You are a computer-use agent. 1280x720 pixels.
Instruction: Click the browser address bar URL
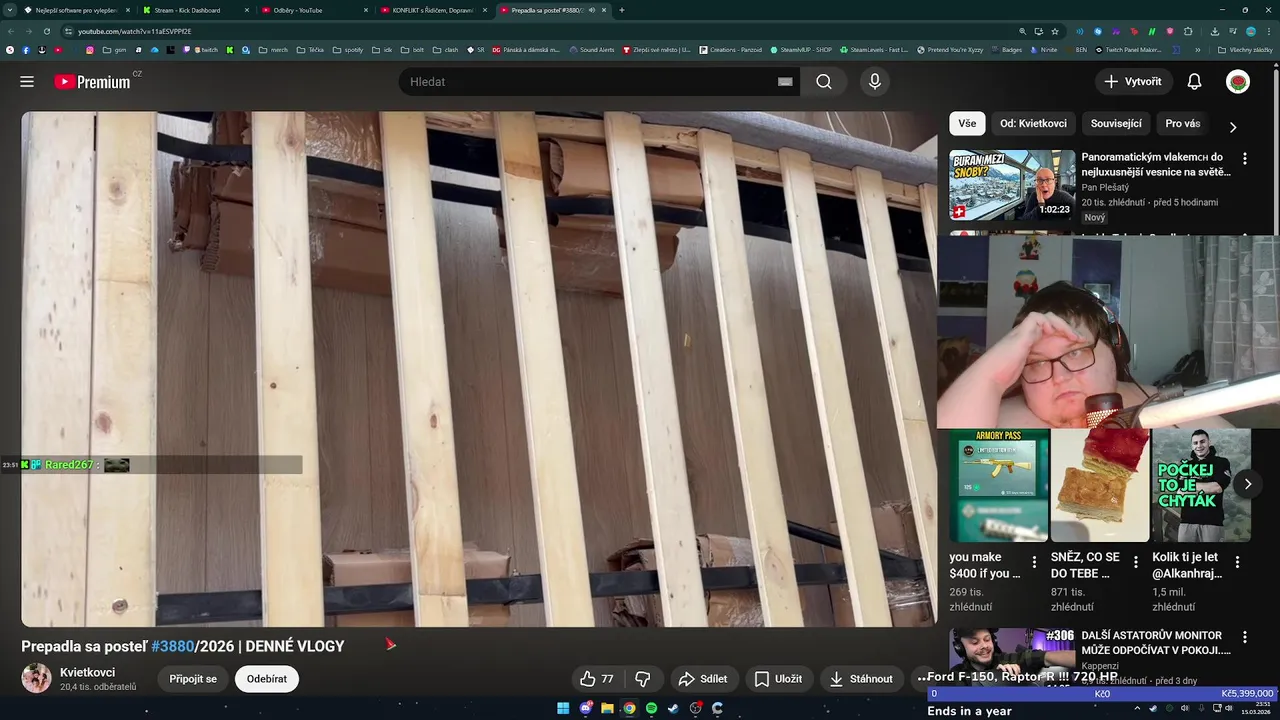(x=135, y=31)
